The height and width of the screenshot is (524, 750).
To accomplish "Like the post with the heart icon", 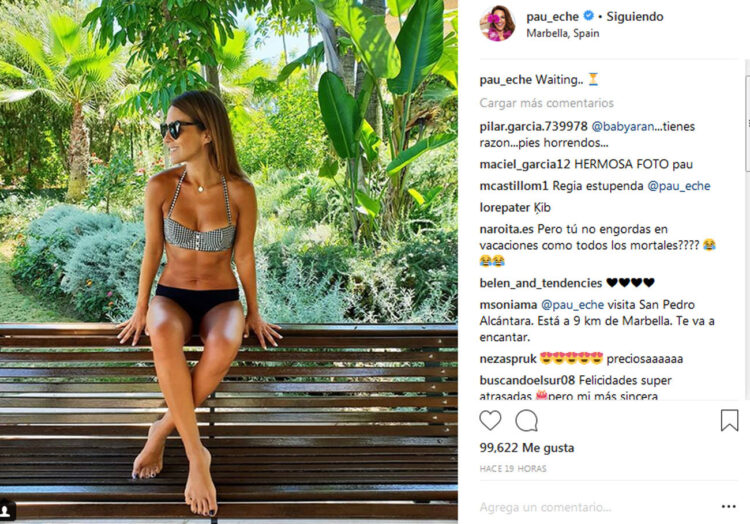I will (x=490, y=420).
